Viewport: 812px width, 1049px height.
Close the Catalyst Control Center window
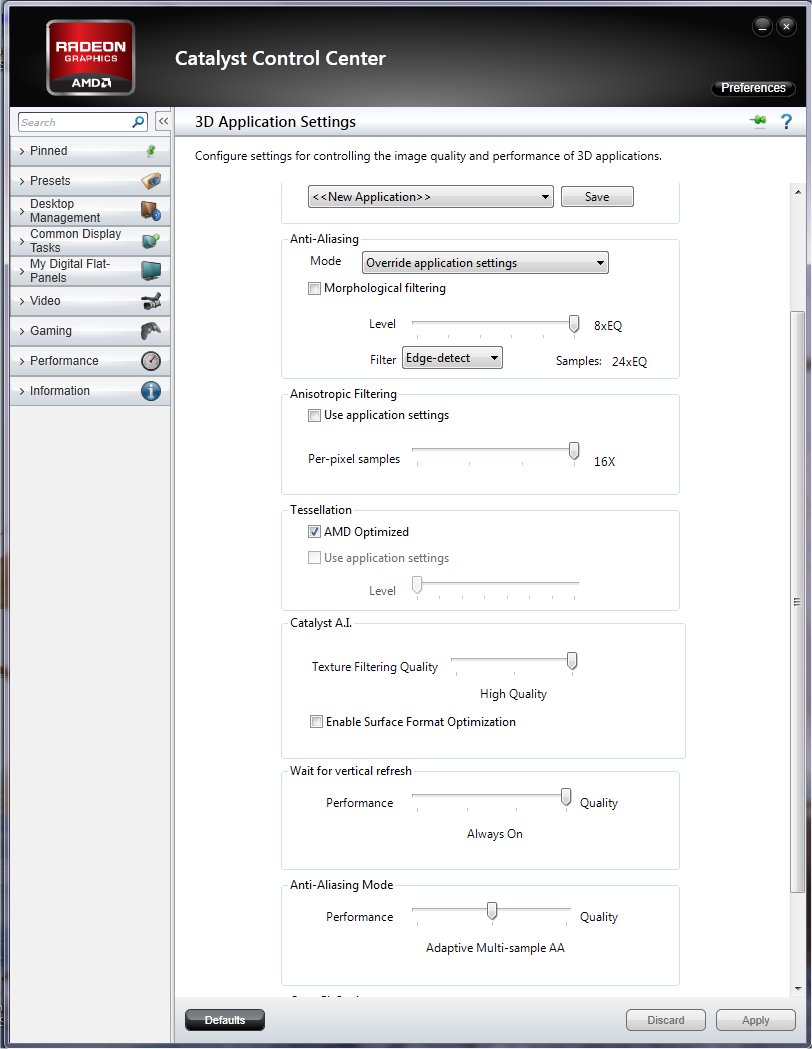tap(787, 27)
